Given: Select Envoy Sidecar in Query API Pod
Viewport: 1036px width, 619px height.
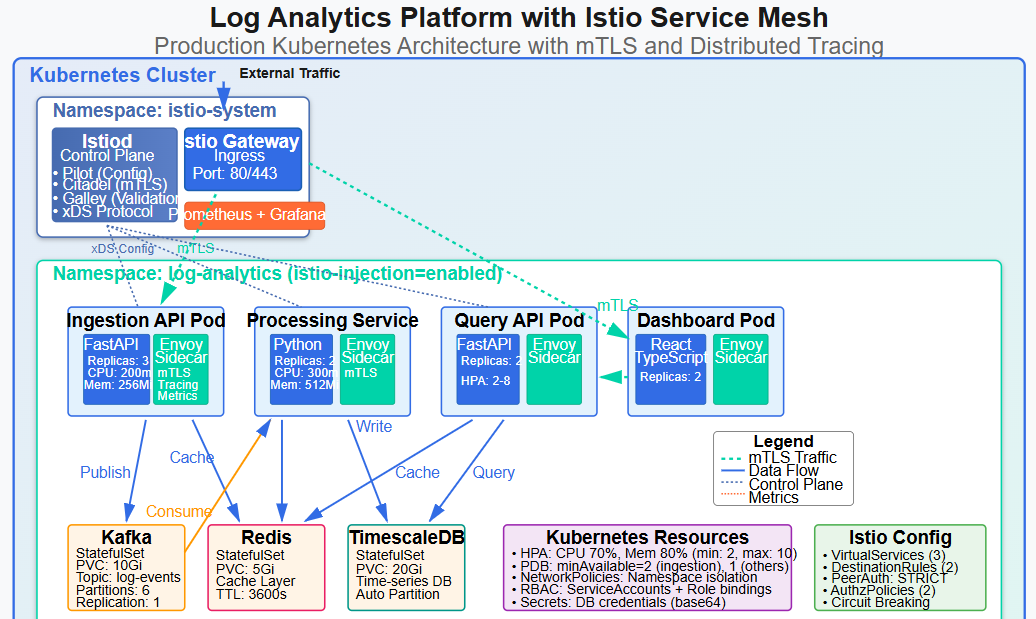Looking at the screenshot, I should (554, 369).
